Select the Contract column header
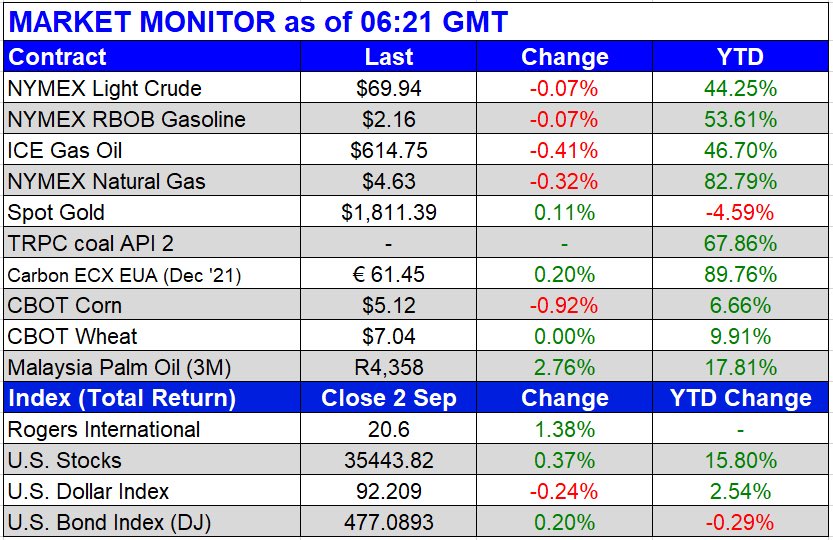The width and height of the screenshot is (833, 540). [57, 57]
